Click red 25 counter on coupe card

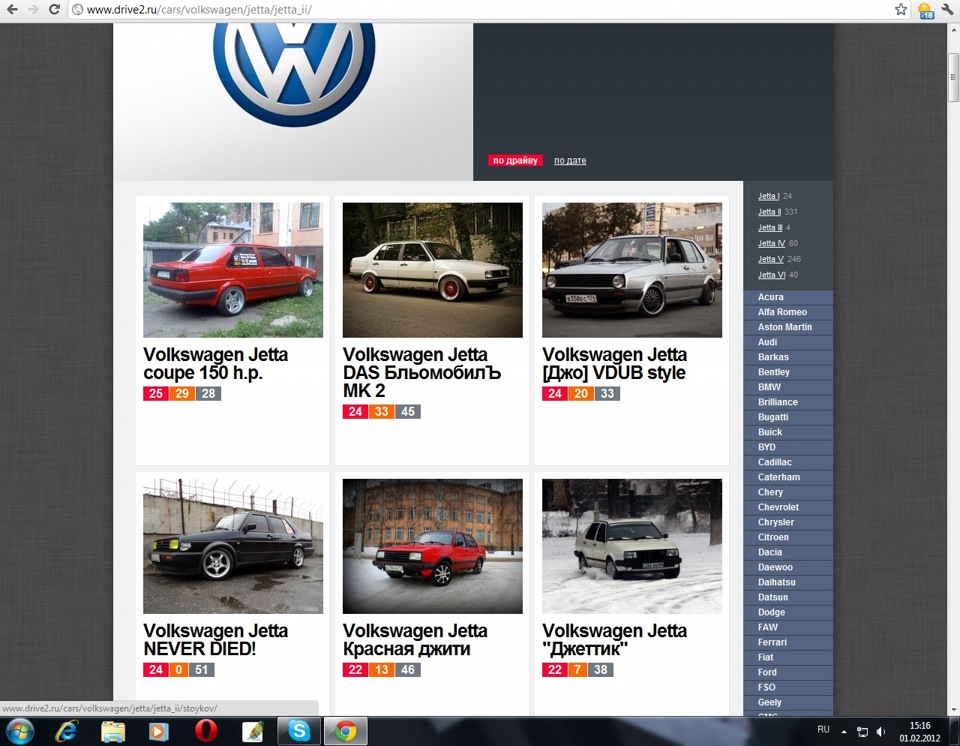[x=156, y=393]
